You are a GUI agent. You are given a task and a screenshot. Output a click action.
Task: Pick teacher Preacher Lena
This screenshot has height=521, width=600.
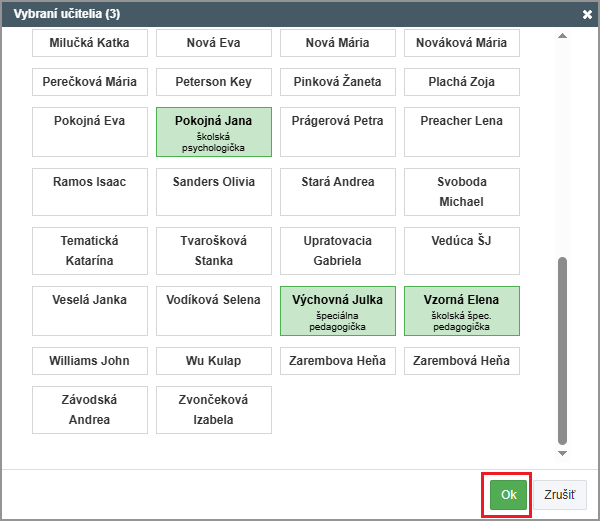point(461,132)
